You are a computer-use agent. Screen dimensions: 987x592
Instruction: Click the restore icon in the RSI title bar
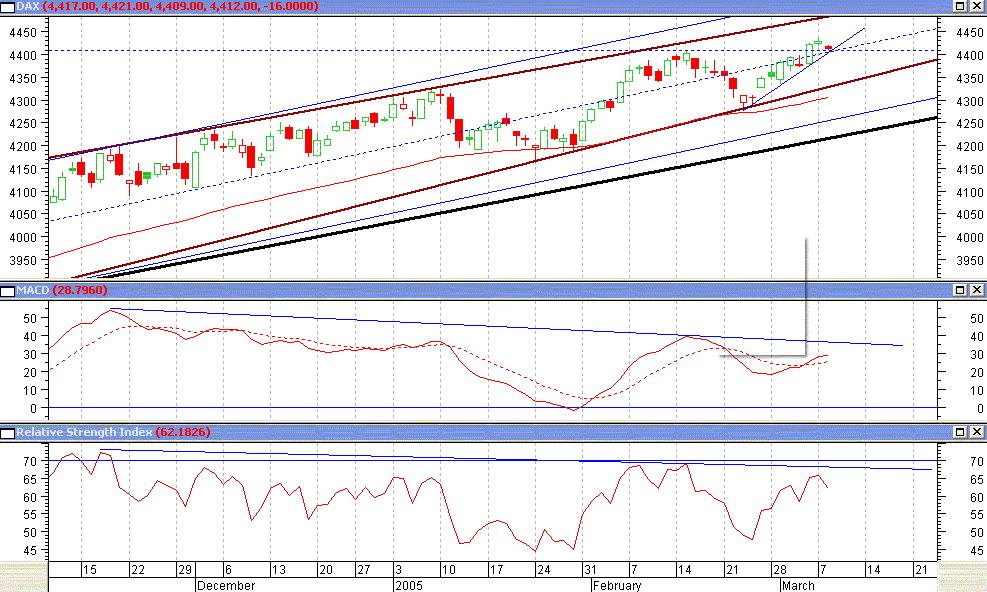961,432
